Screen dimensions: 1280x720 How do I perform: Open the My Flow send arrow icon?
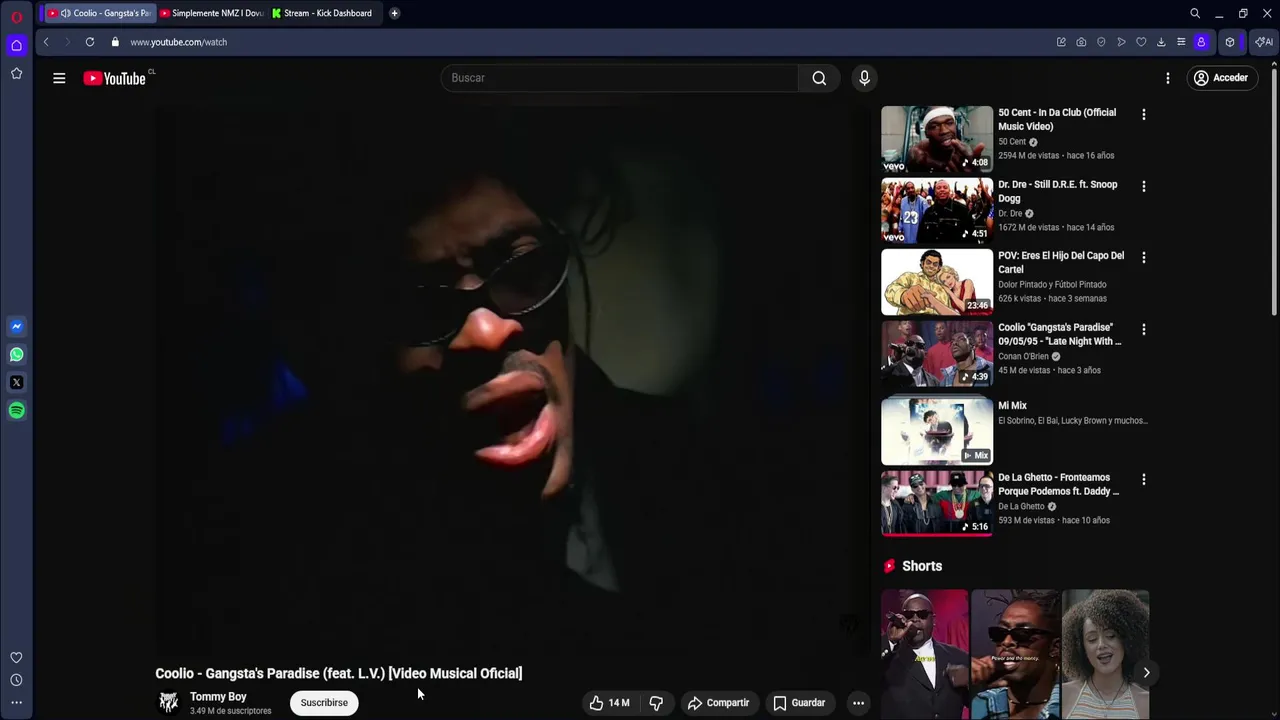pyautogui.click(x=1121, y=42)
